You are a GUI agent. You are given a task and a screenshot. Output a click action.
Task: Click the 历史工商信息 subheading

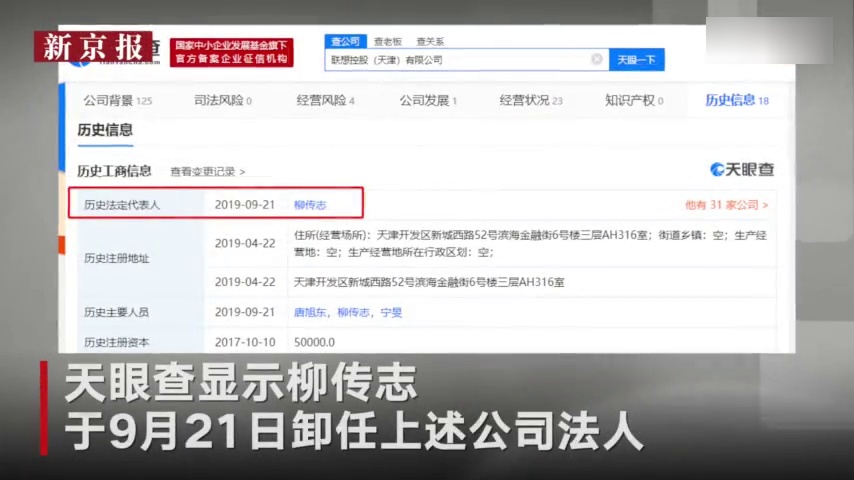(x=114, y=171)
